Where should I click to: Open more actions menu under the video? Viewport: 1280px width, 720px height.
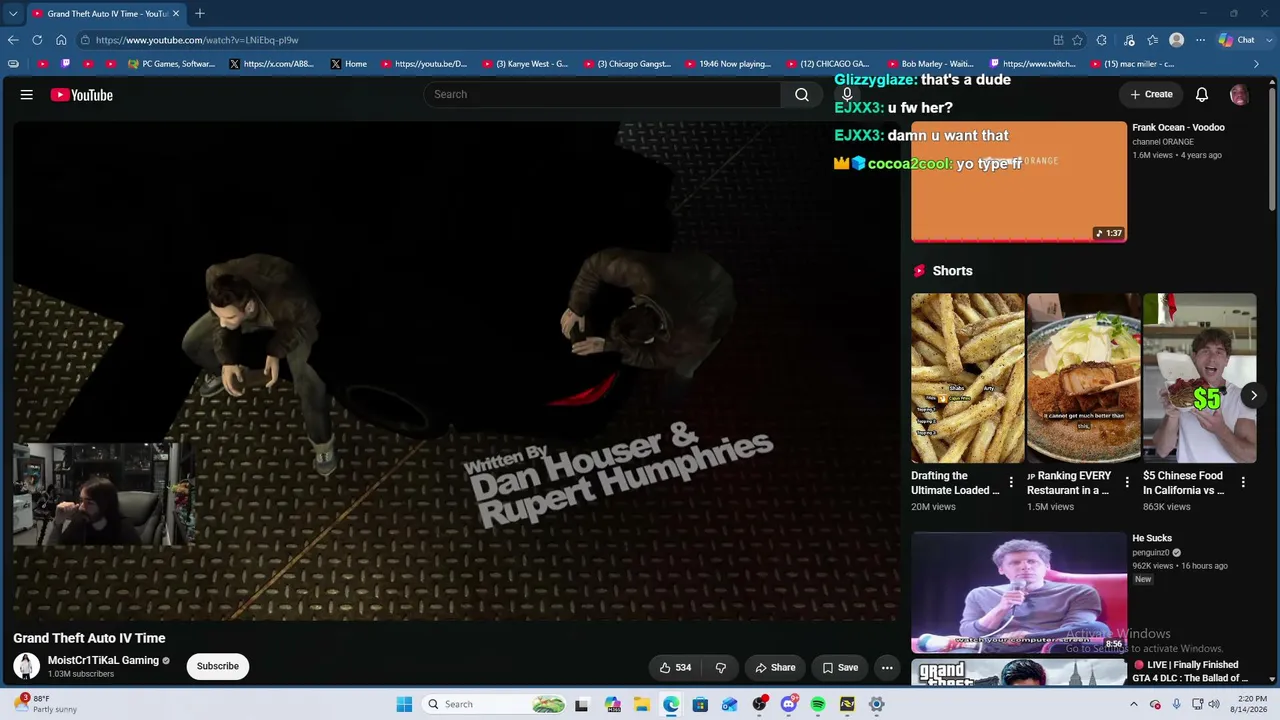887,667
